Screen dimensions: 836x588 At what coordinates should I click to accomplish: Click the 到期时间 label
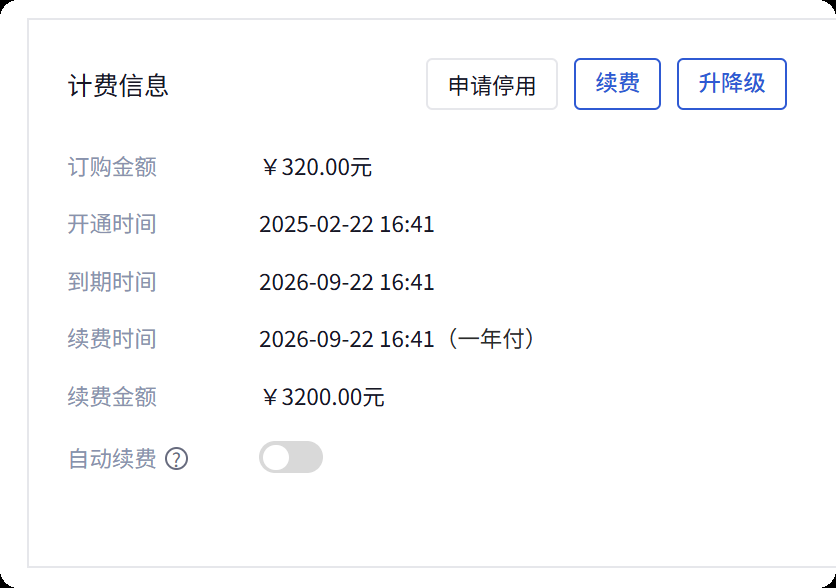112,282
